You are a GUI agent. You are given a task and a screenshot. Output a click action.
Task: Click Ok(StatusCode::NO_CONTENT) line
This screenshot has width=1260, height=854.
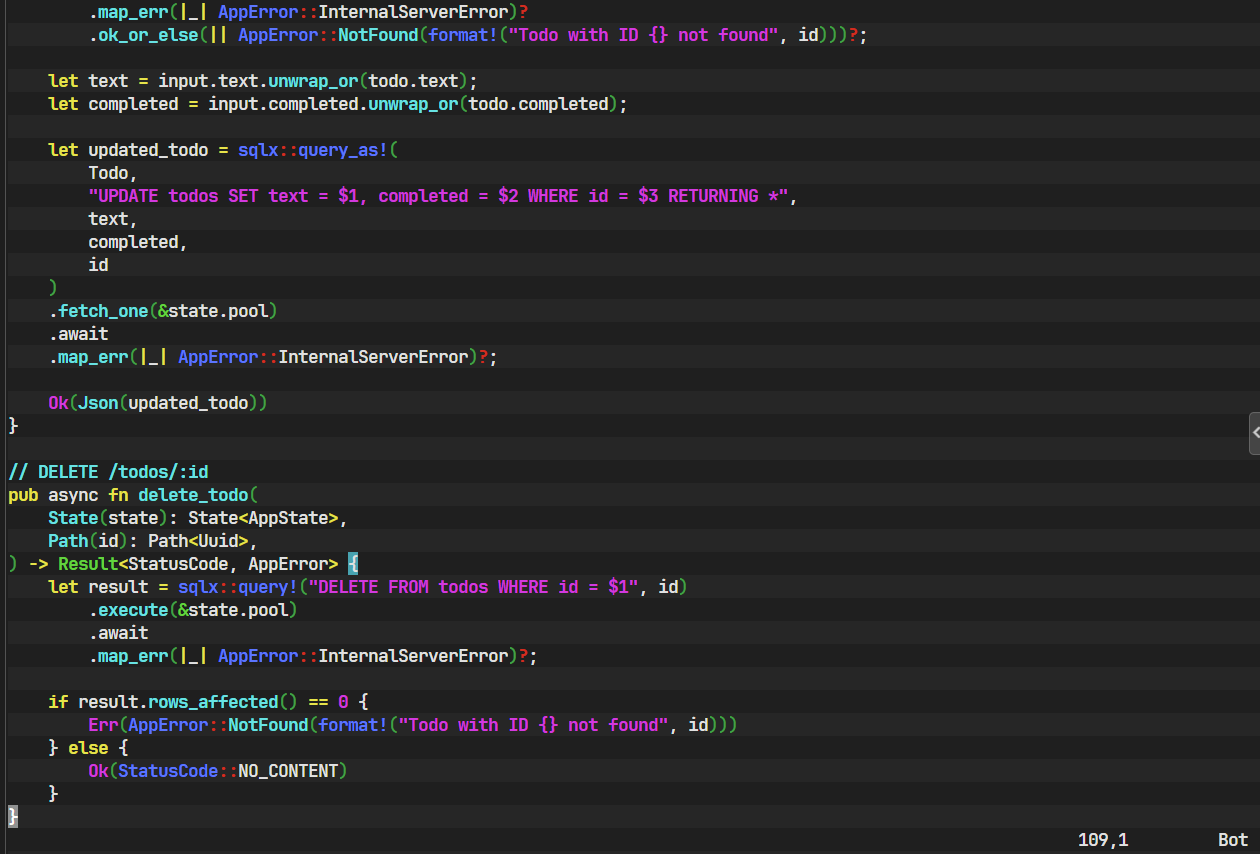[x=218, y=771]
